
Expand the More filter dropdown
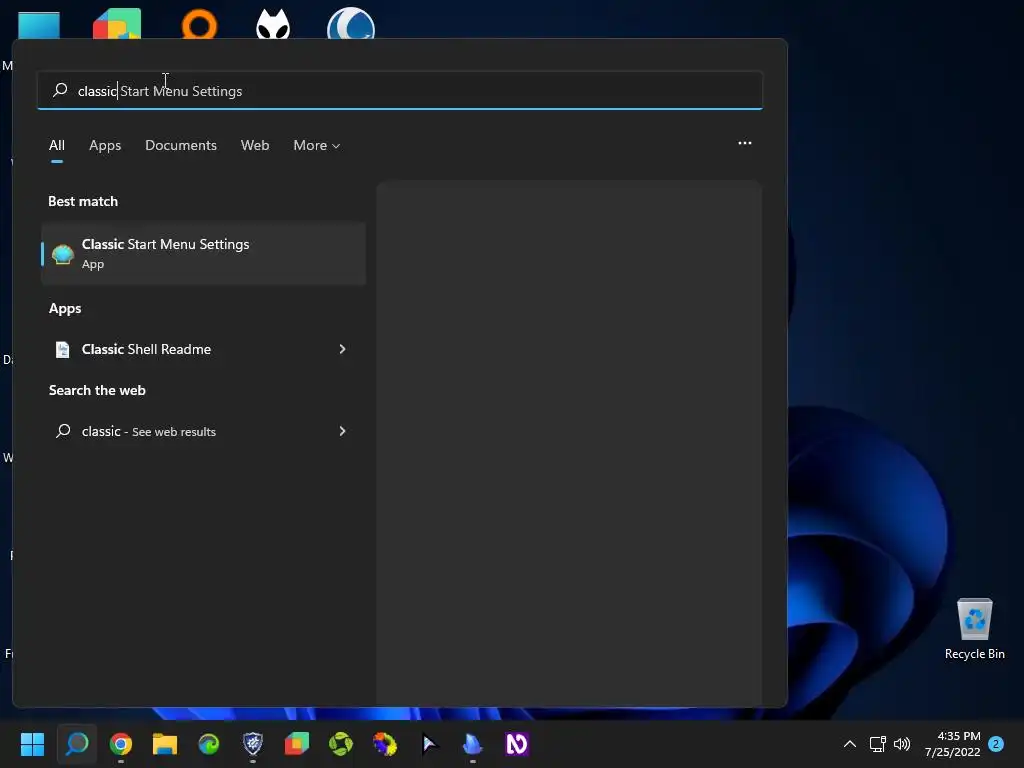(317, 146)
